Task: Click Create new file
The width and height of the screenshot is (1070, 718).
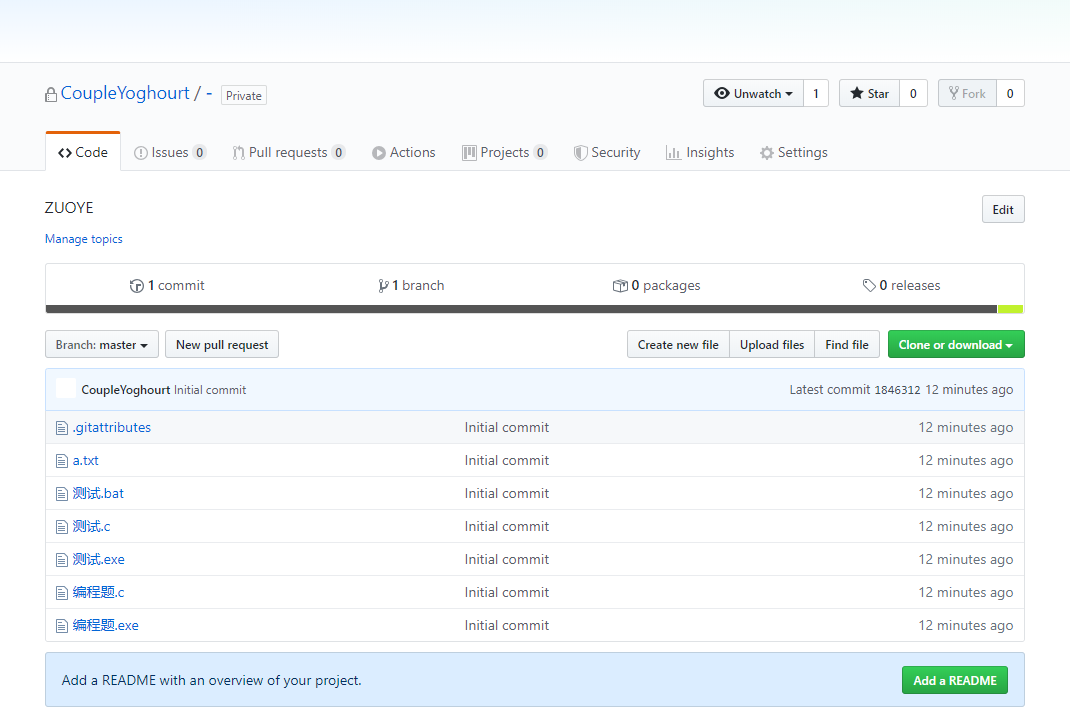Action: coord(678,345)
